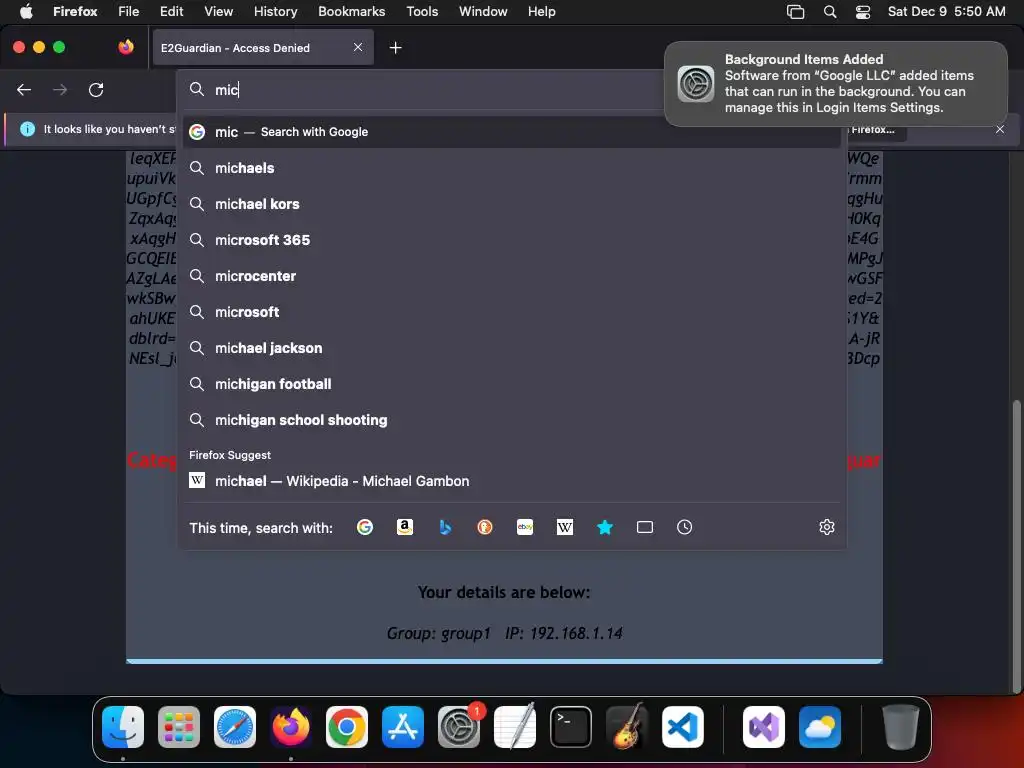Search bookmarks via star icon
1024x768 pixels.
point(605,527)
